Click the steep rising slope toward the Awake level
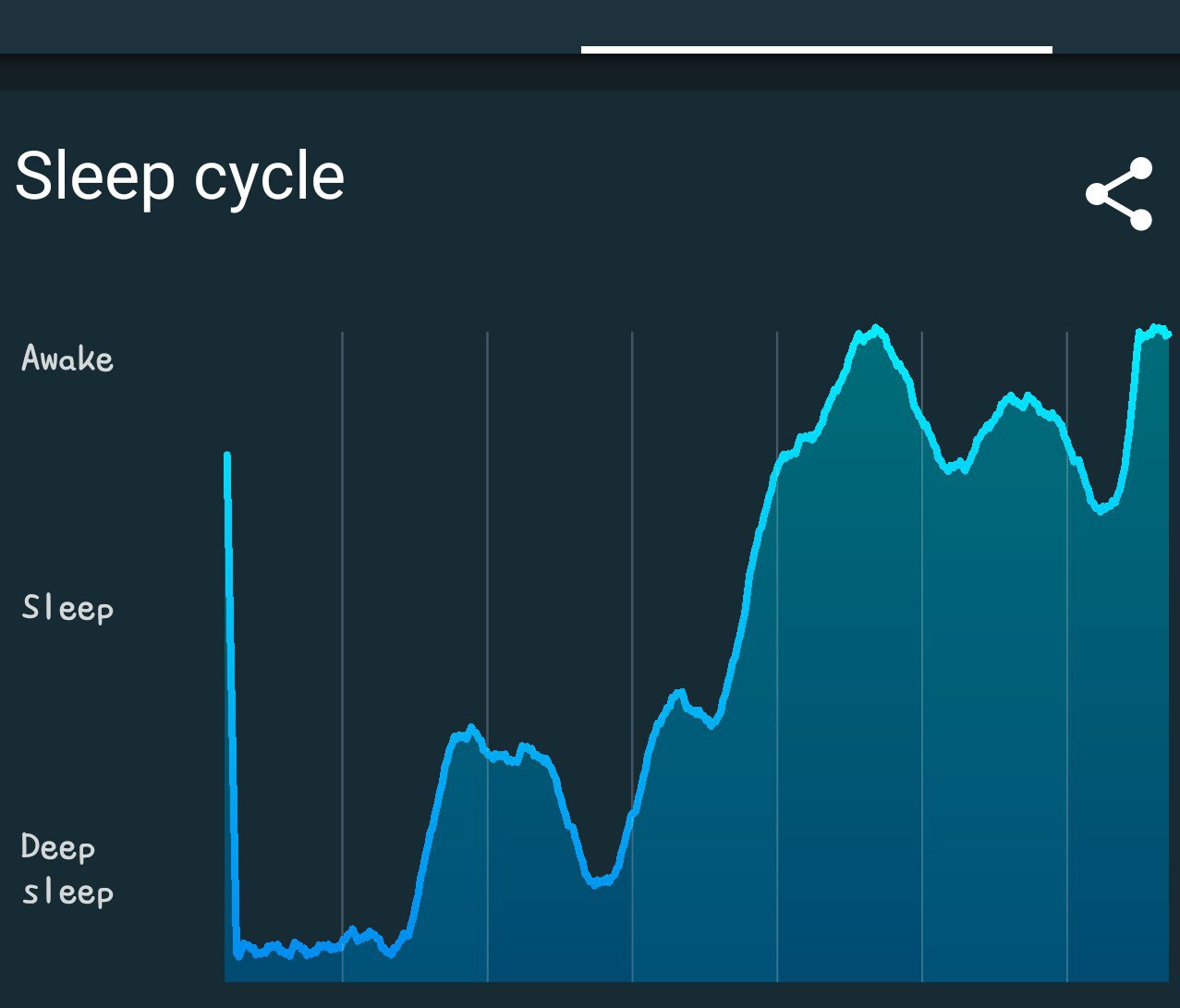The image size is (1180, 1008). tap(748, 573)
